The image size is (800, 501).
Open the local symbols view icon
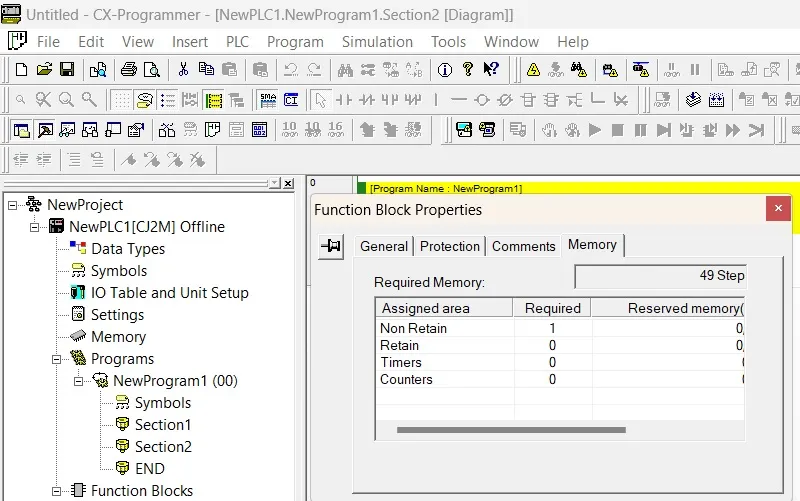click(x=212, y=130)
